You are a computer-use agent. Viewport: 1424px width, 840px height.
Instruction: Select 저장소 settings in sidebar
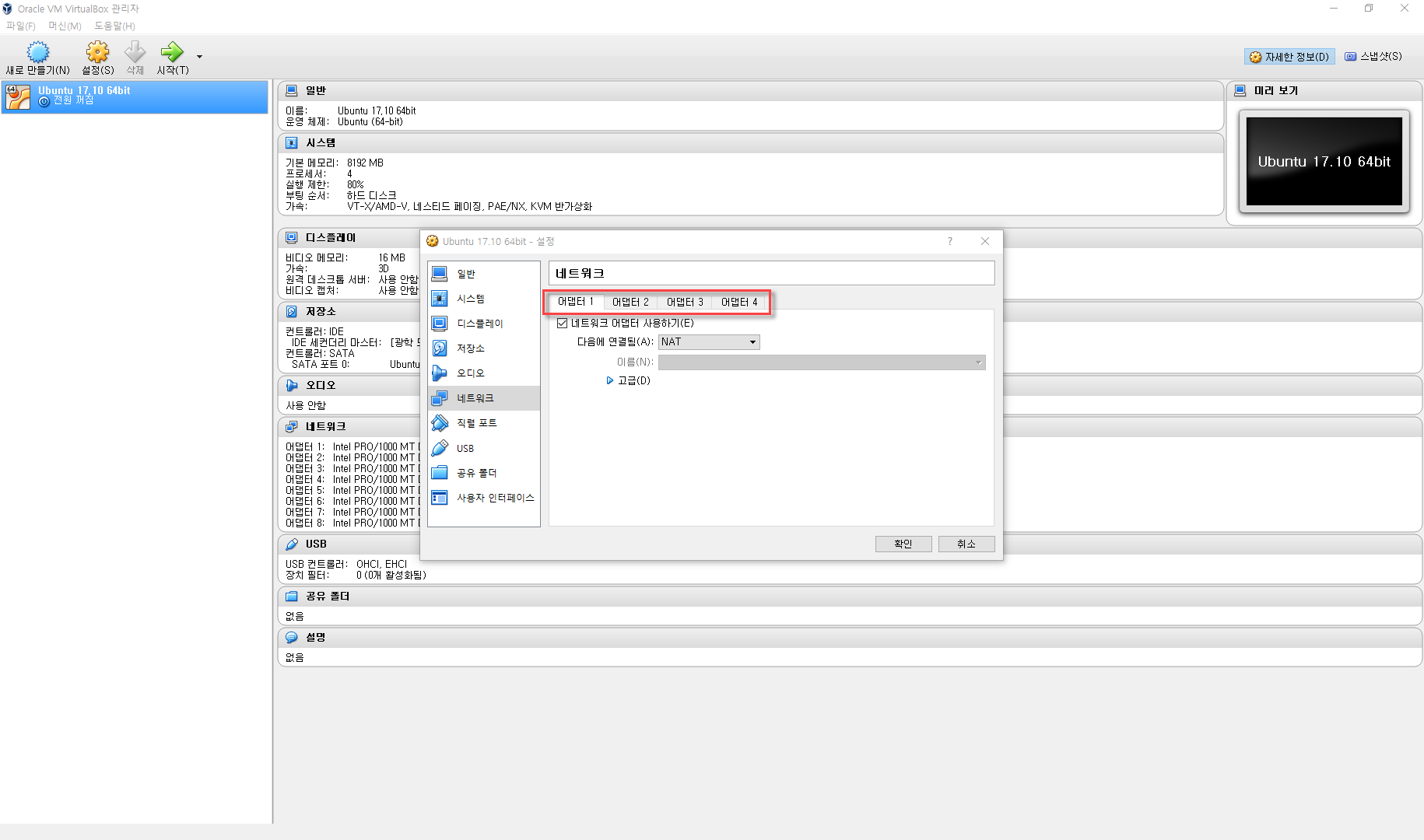point(472,348)
